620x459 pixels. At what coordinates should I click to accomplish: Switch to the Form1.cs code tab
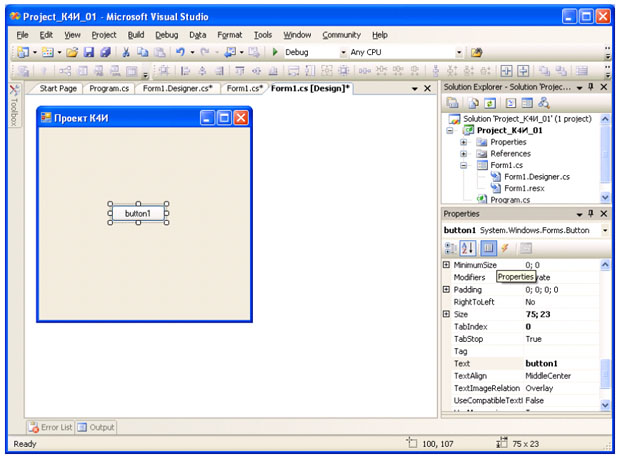244,89
